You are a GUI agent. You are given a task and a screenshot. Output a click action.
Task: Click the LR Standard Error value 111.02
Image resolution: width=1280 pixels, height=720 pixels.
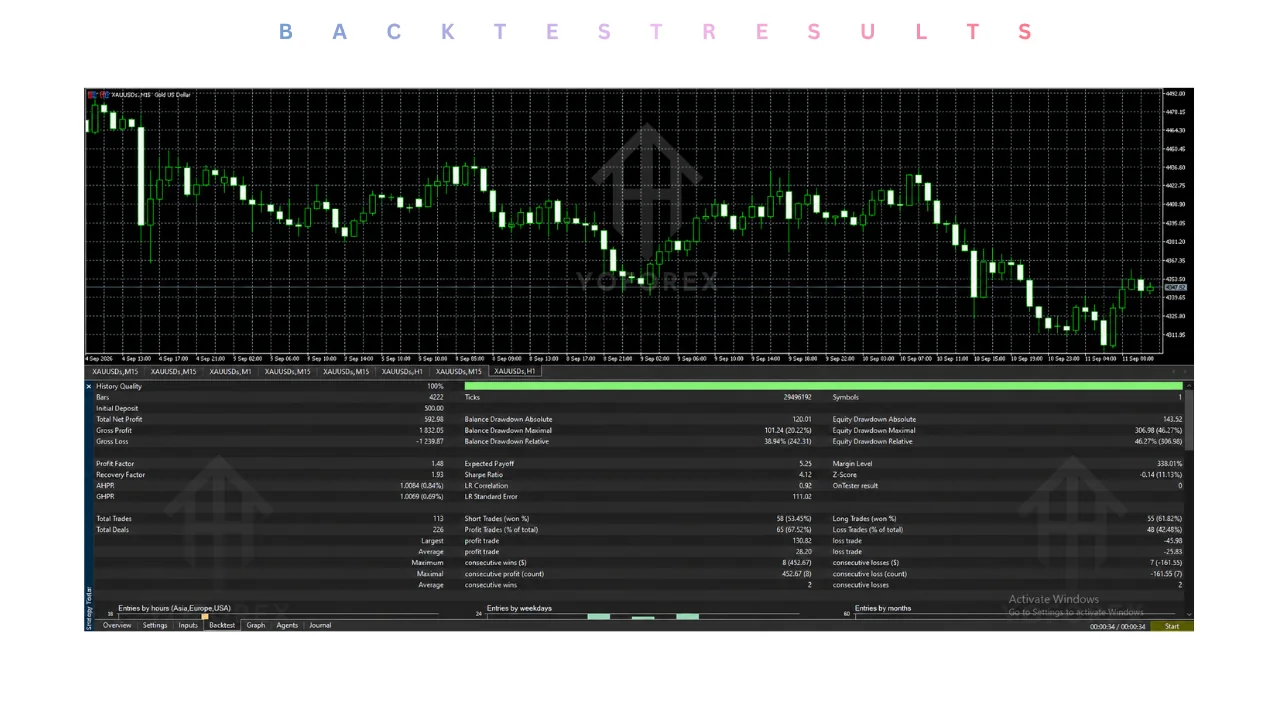tap(802, 497)
